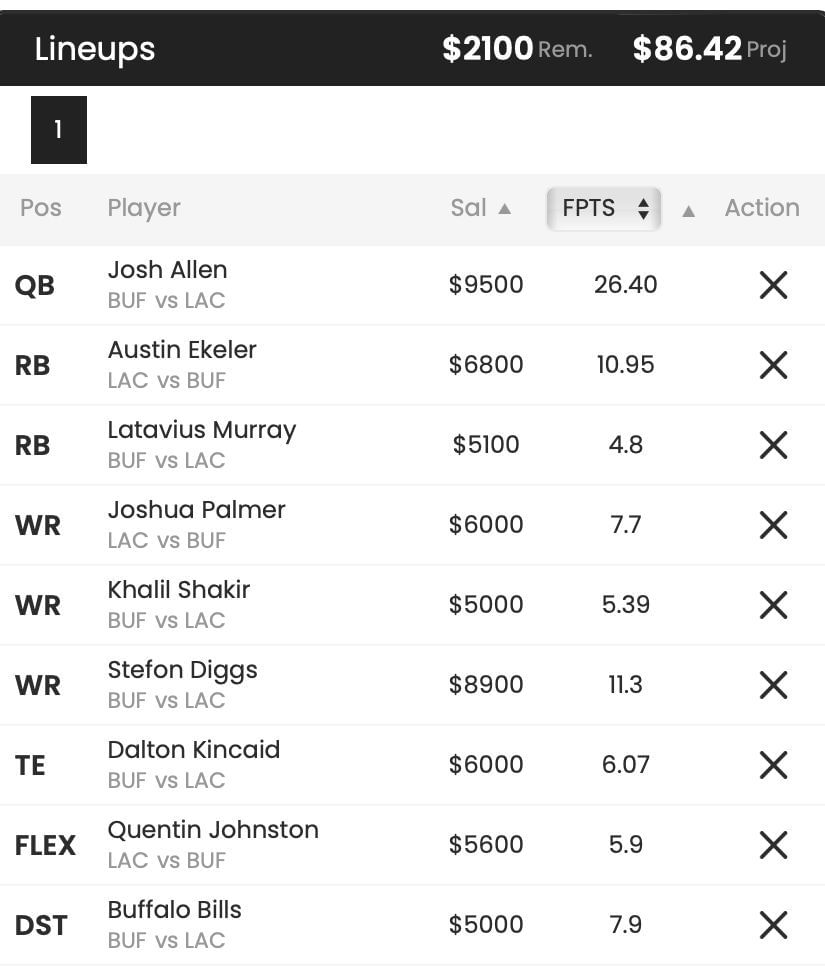This screenshot has width=825, height=974.
Task: Remove Josh Allen from the lineup
Action: [773, 285]
